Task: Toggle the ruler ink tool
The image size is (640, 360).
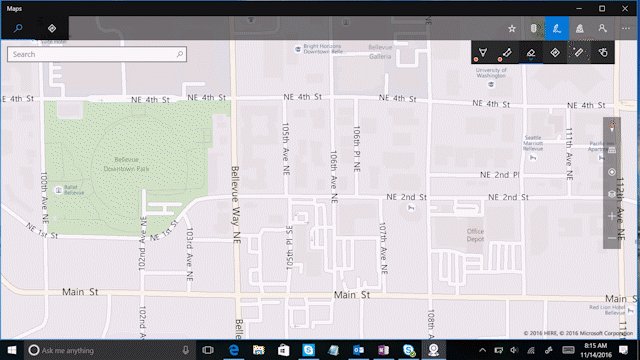Action: click(579, 53)
